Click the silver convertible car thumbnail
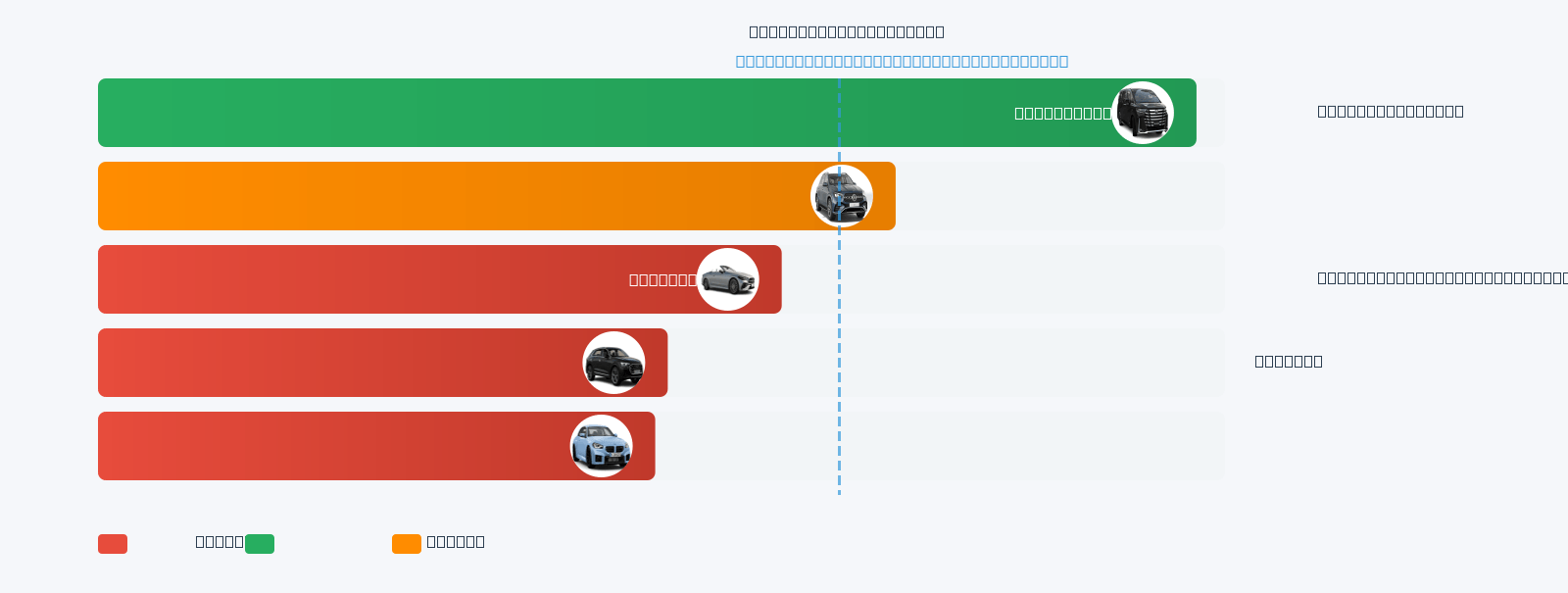Image resolution: width=1568 pixels, height=593 pixels. [x=728, y=279]
